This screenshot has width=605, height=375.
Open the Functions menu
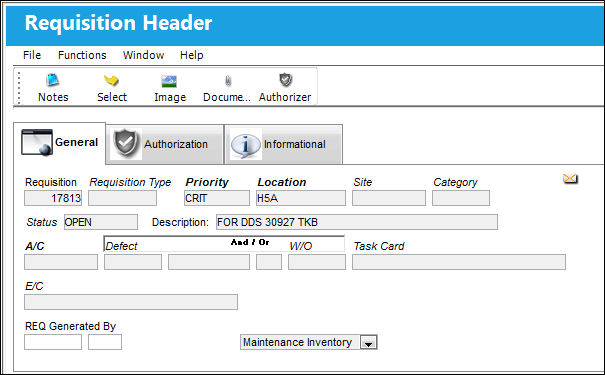(82, 55)
